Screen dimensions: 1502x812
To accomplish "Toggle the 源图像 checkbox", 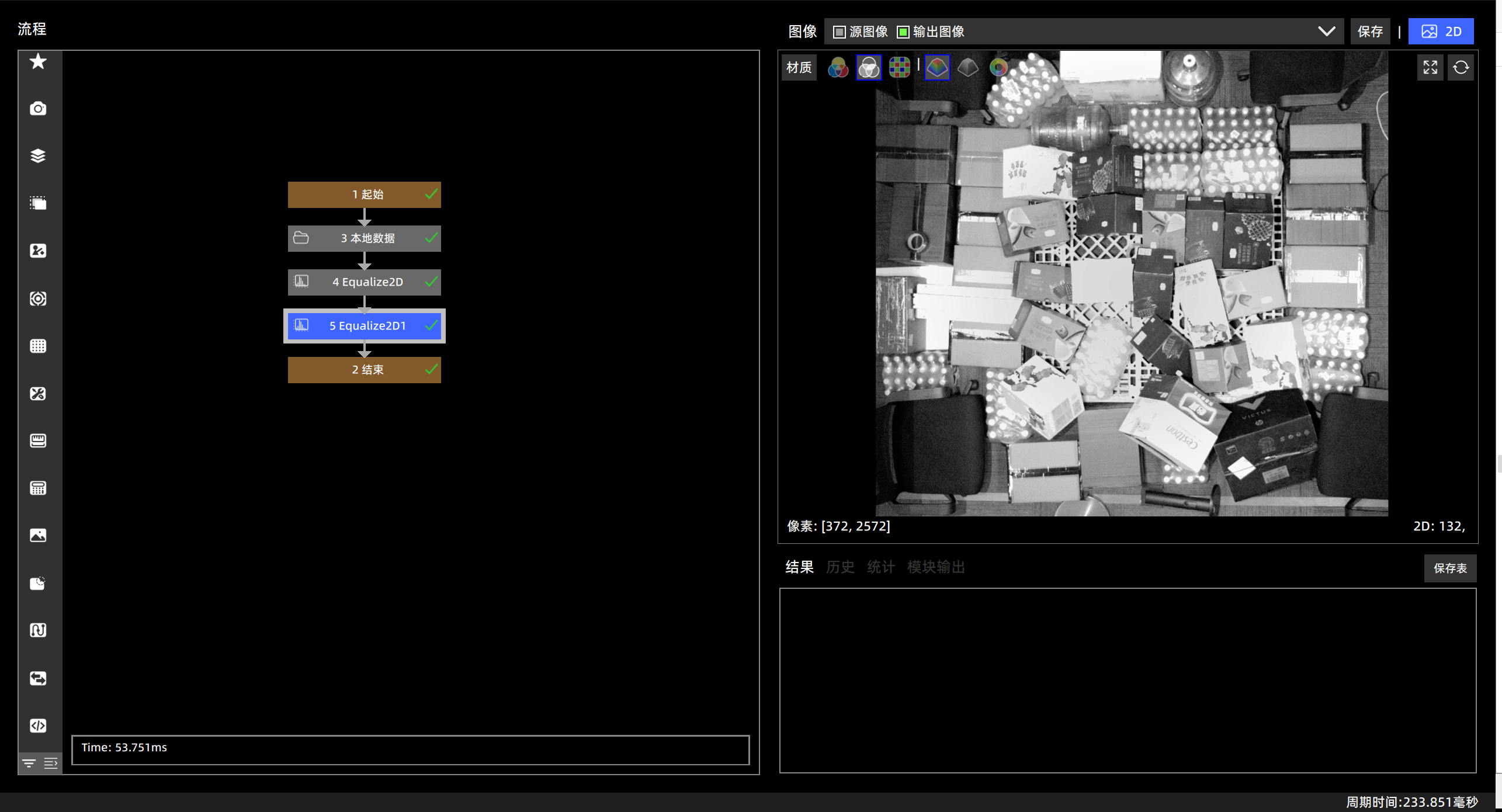I will [x=839, y=32].
